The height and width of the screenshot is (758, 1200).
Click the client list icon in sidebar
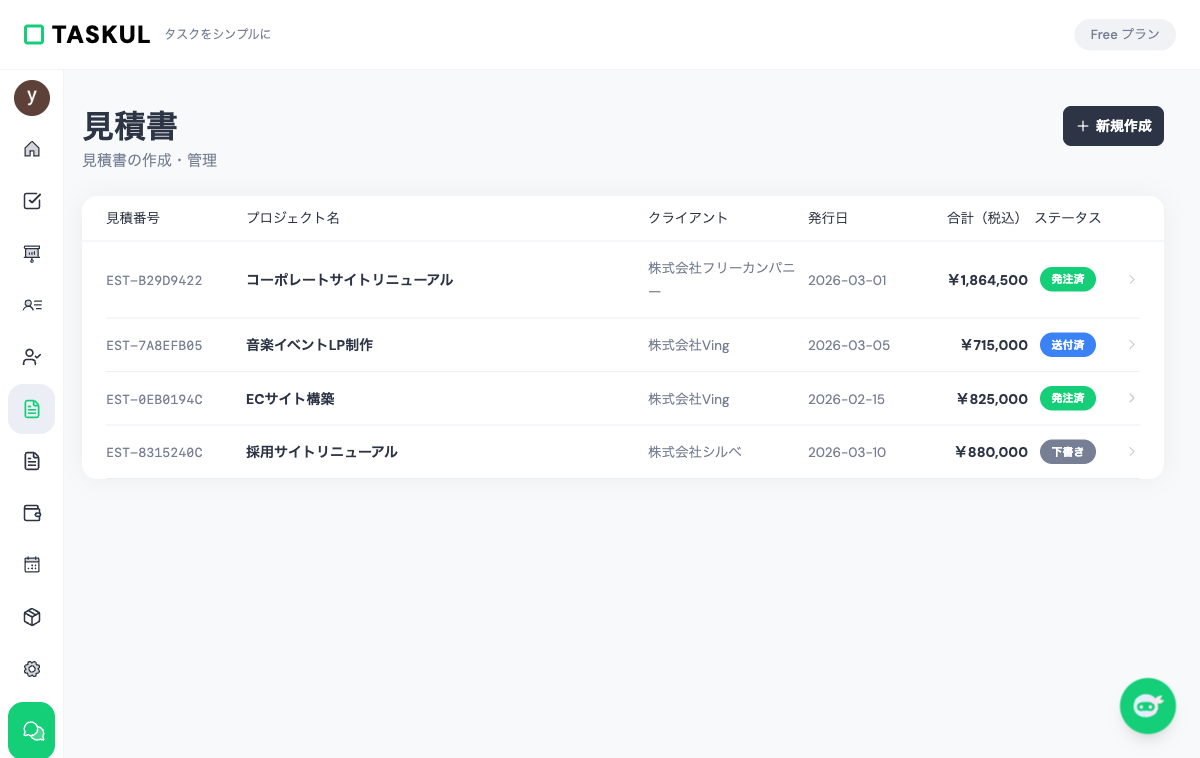[x=32, y=305]
